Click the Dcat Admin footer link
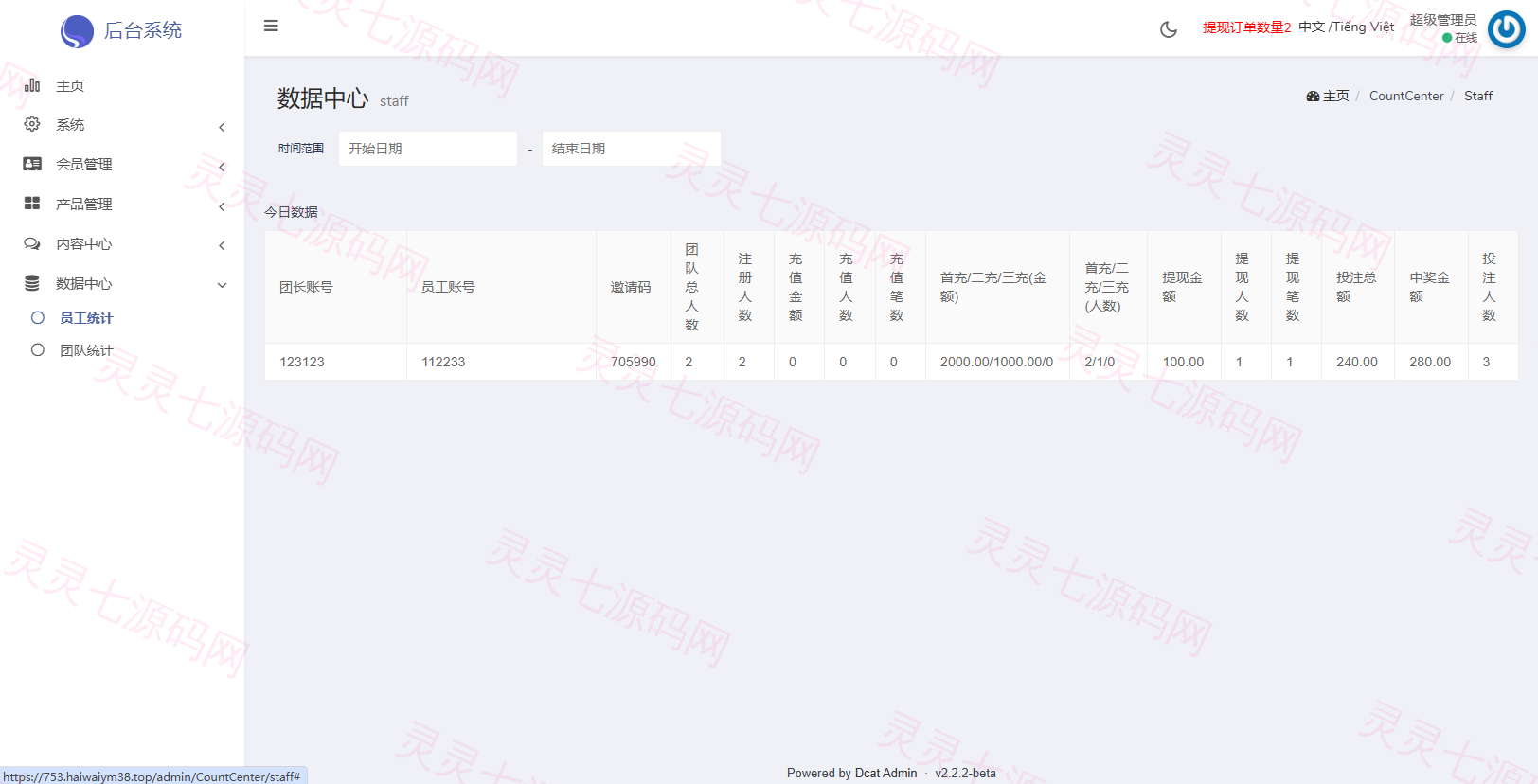Viewport: 1538px width, 784px height. click(x=885, y=774)
